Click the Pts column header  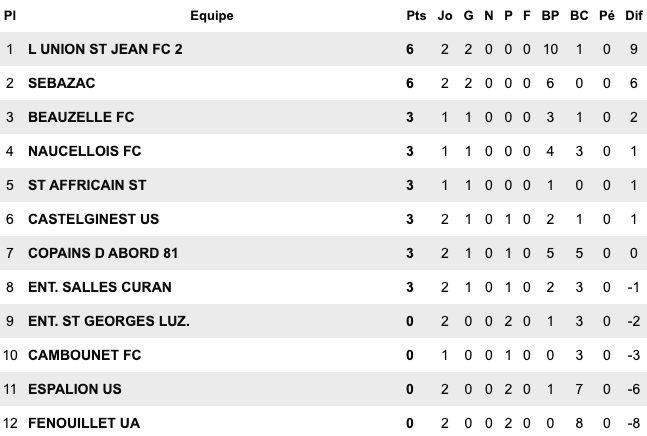tap(416, 15)
